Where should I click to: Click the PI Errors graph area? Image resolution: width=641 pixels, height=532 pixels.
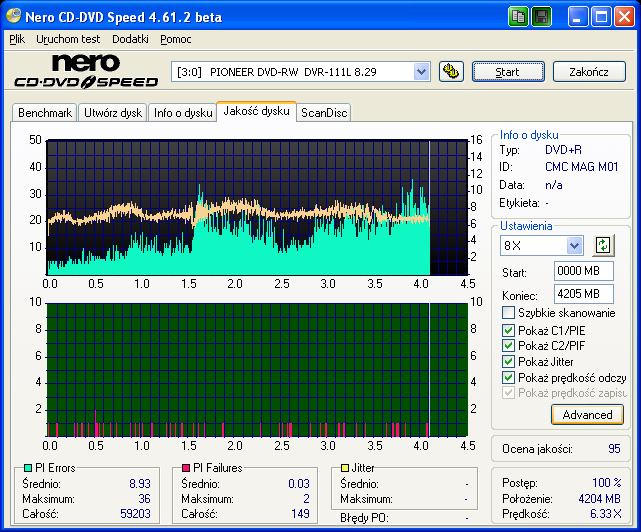click(x=257, y=207)
